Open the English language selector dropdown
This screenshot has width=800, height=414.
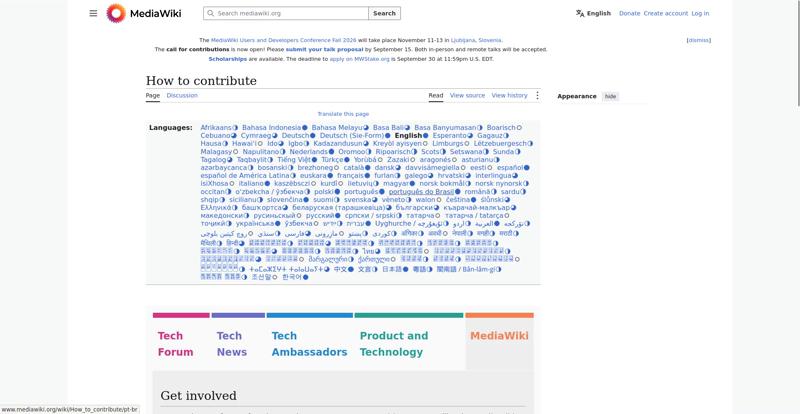(593, 13)
